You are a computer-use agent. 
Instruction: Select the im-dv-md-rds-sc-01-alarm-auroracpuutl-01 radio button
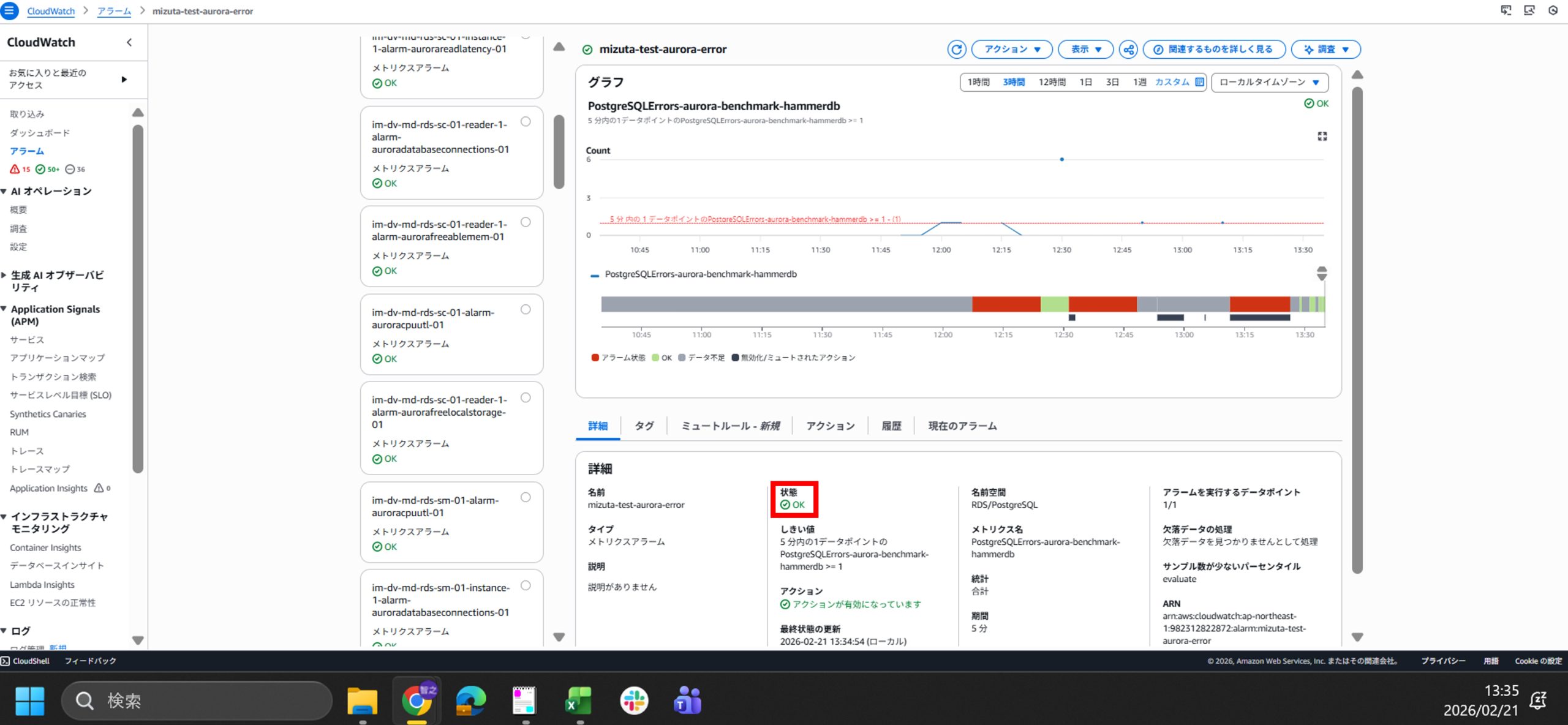(526, 310)
